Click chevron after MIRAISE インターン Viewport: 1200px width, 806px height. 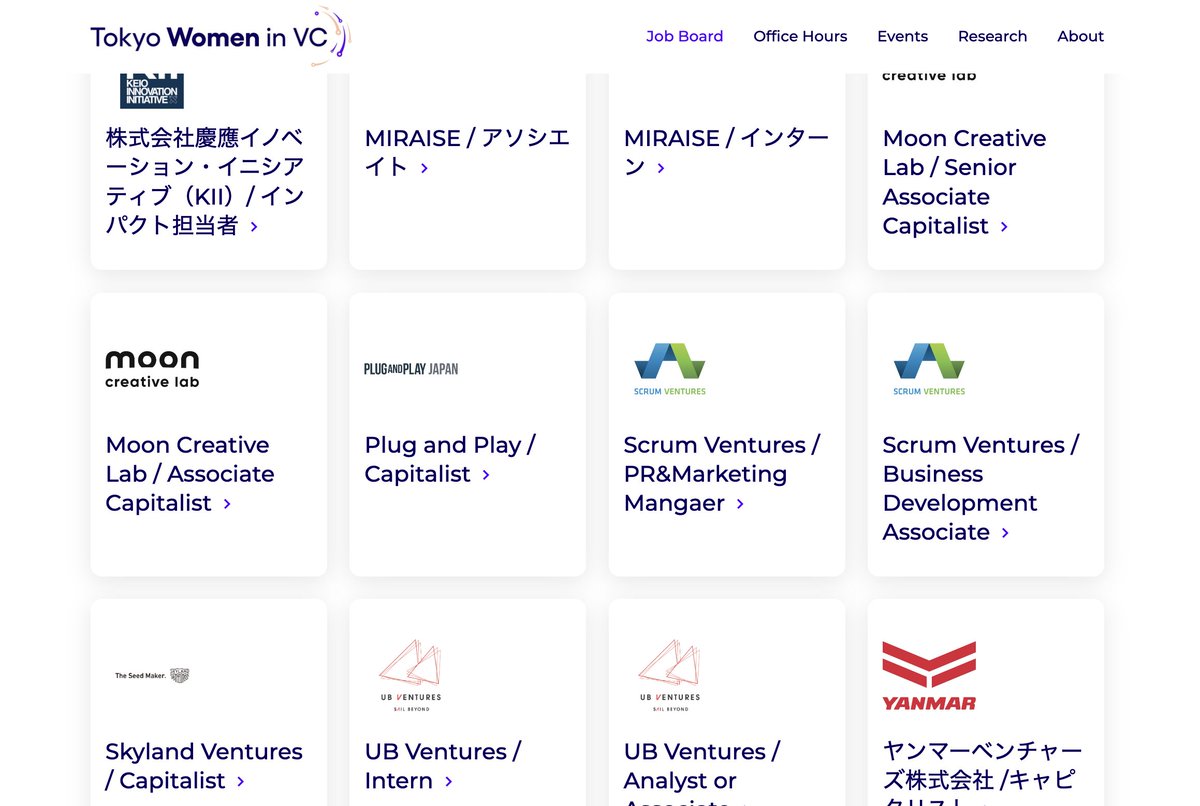661,168
